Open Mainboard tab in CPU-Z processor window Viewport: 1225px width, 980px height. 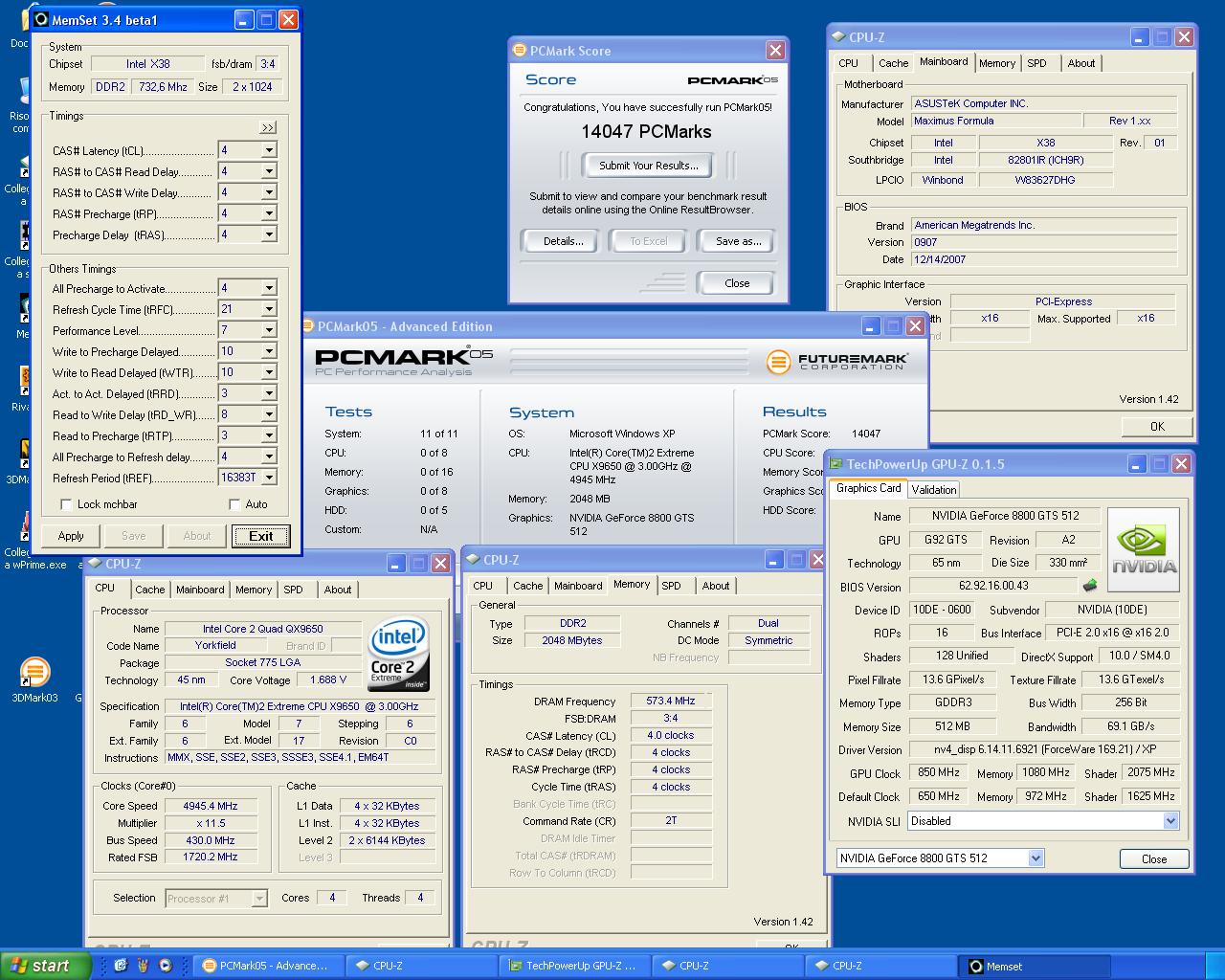click(200, 590)
